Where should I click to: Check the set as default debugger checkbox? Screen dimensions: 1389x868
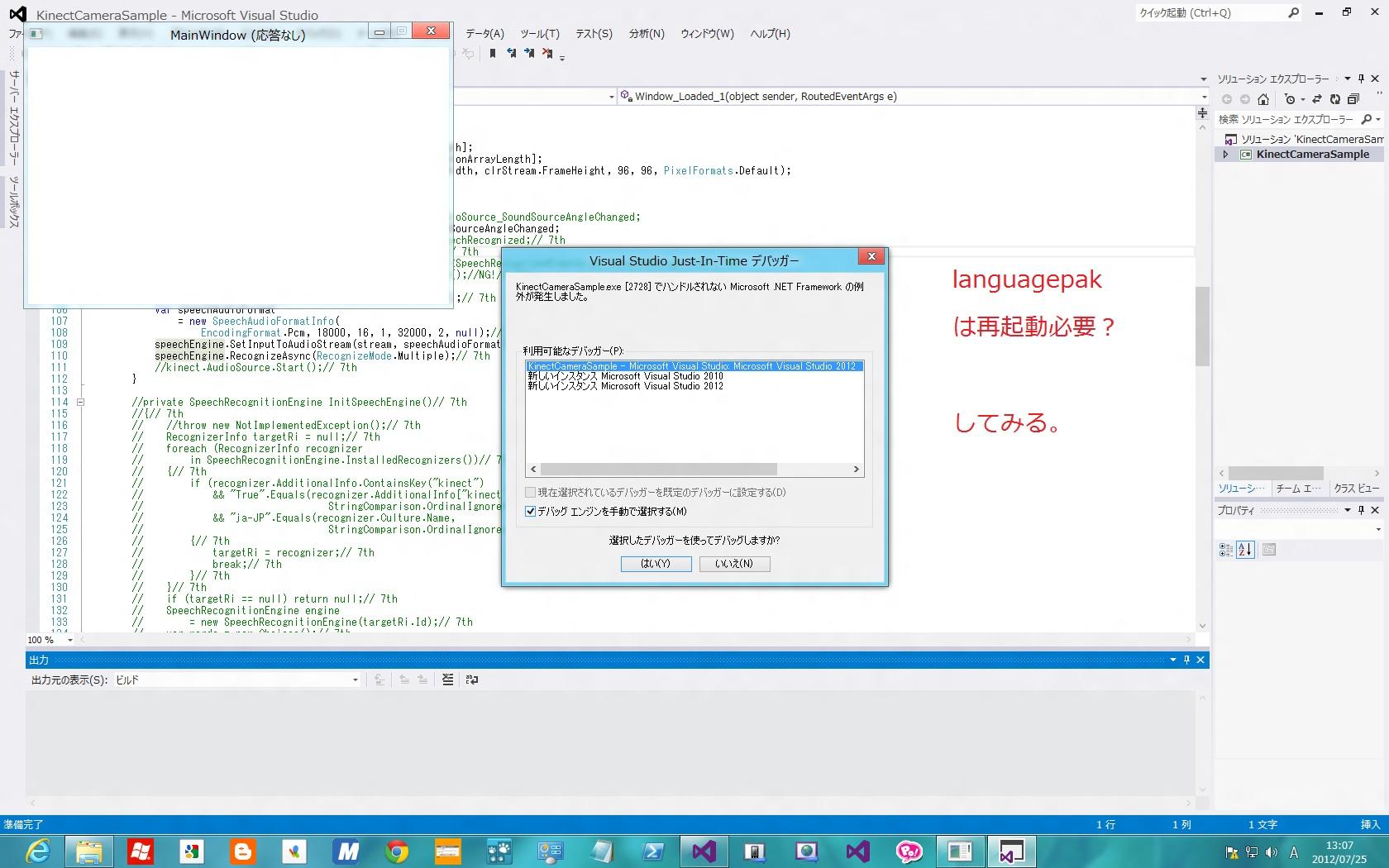[x=531, y=493]
